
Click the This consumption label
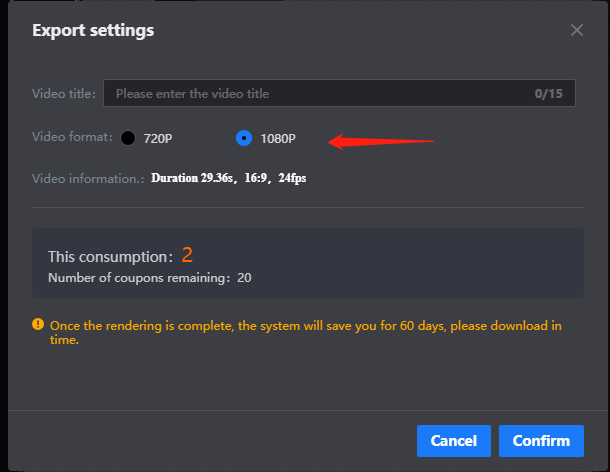click(x=110, y=257)
